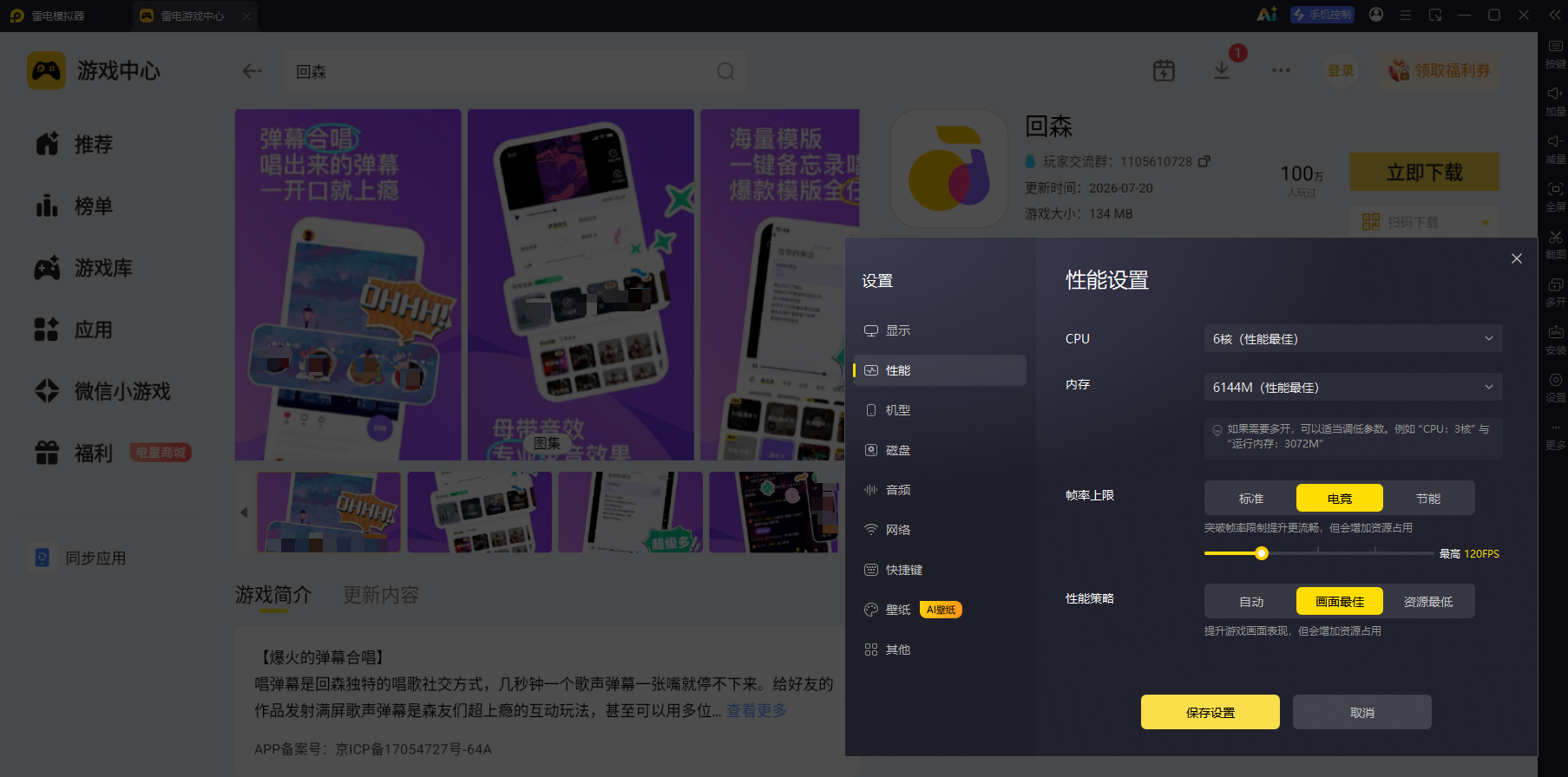
Task: Click 减量 volume down tool
Action: [x=1555, y=149]
